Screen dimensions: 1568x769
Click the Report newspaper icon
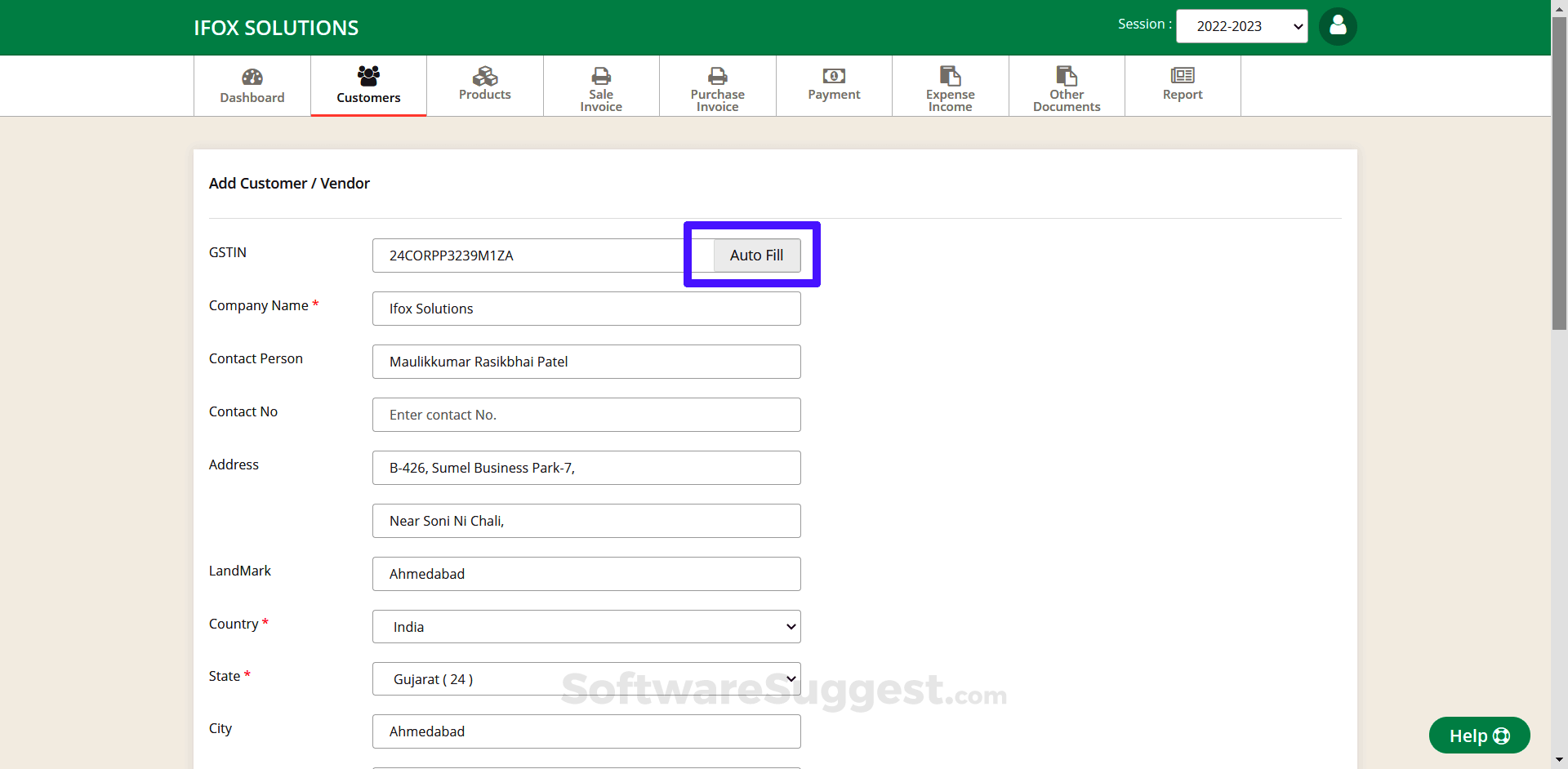(x=1183, y=75)
